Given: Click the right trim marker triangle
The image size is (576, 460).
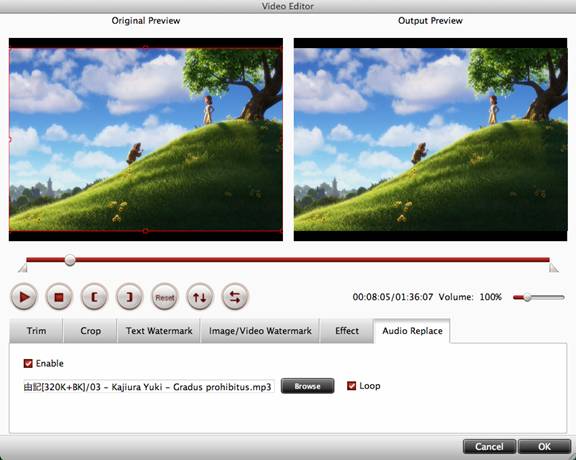Looking at the screenshot, I should pos(554,267).
